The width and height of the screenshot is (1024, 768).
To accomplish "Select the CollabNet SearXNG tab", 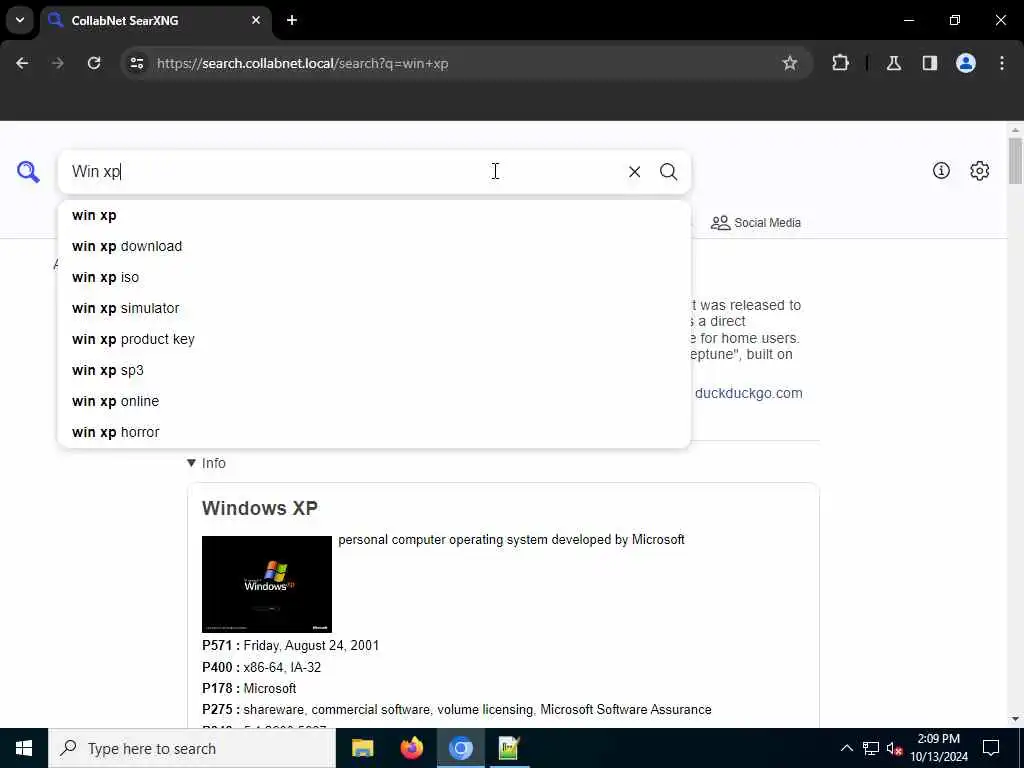I will pos(155,20).
